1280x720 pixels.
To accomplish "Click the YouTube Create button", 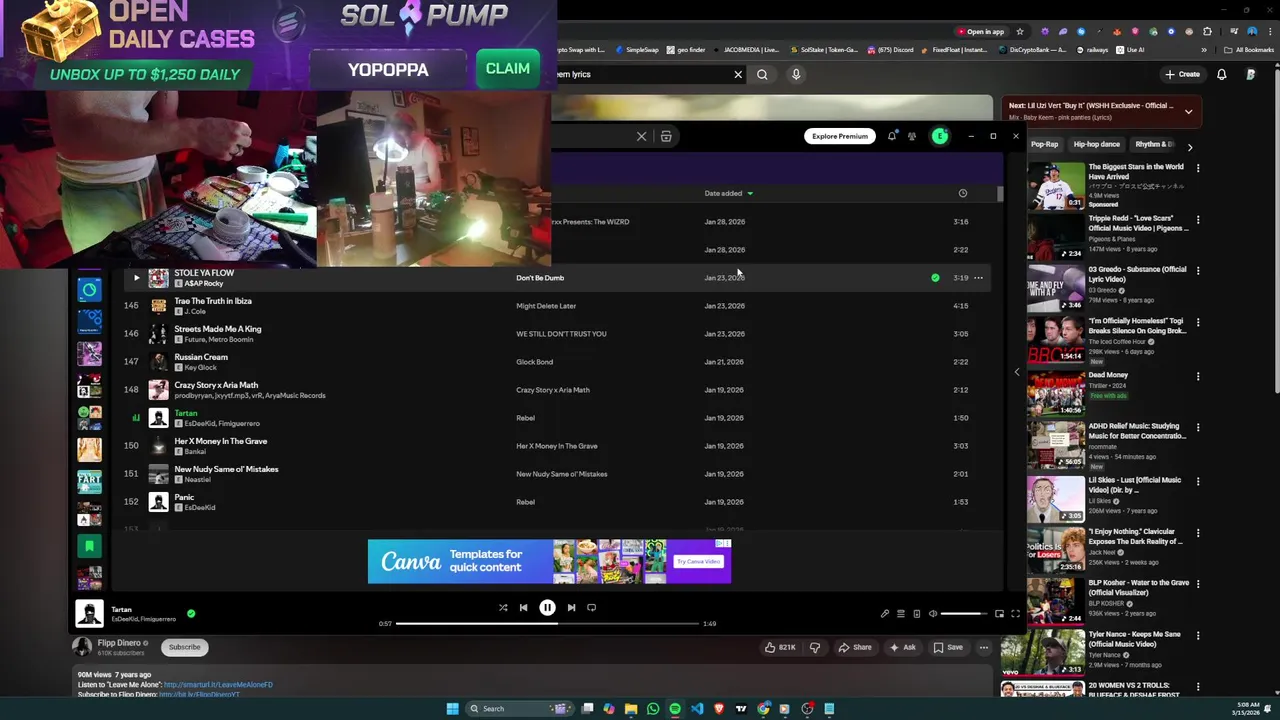I will [1182, 74].
